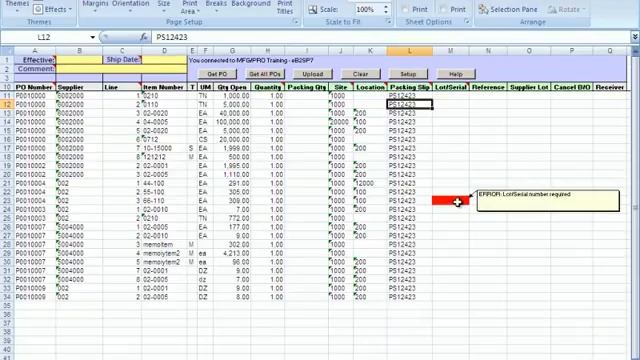
Task: Open the Breaks dropdown
Action: 216,6
